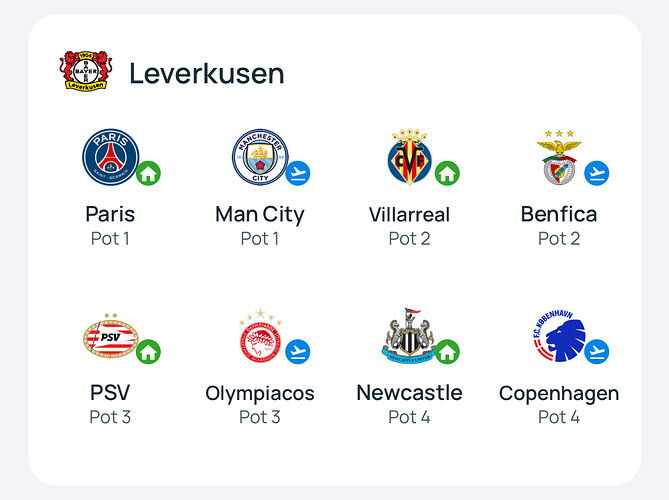669x500 pixels.
Task: Click the blue away plane icon beside Man City
Action: (297, 173)
